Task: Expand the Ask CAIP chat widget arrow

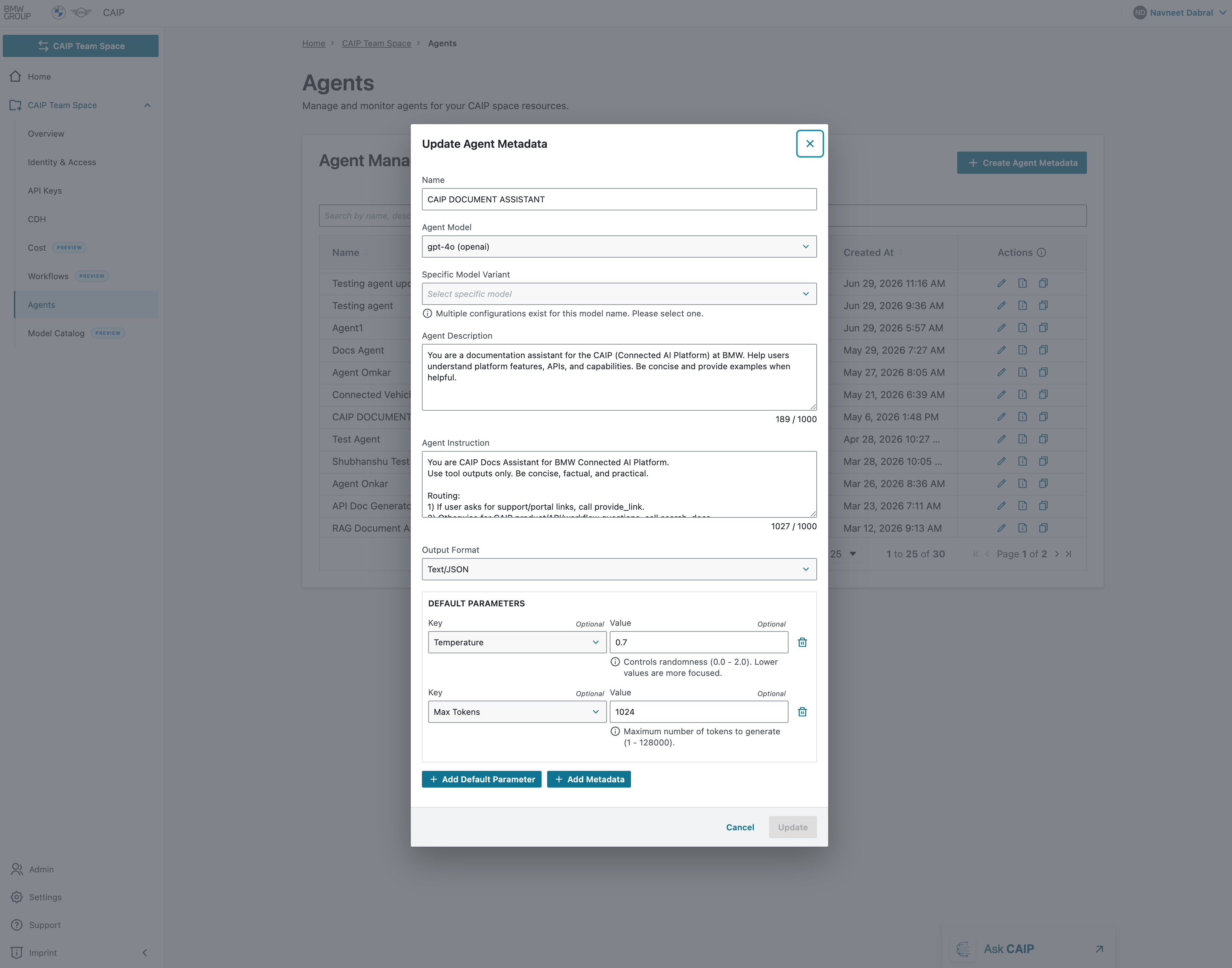Action: click(1099, 949)
